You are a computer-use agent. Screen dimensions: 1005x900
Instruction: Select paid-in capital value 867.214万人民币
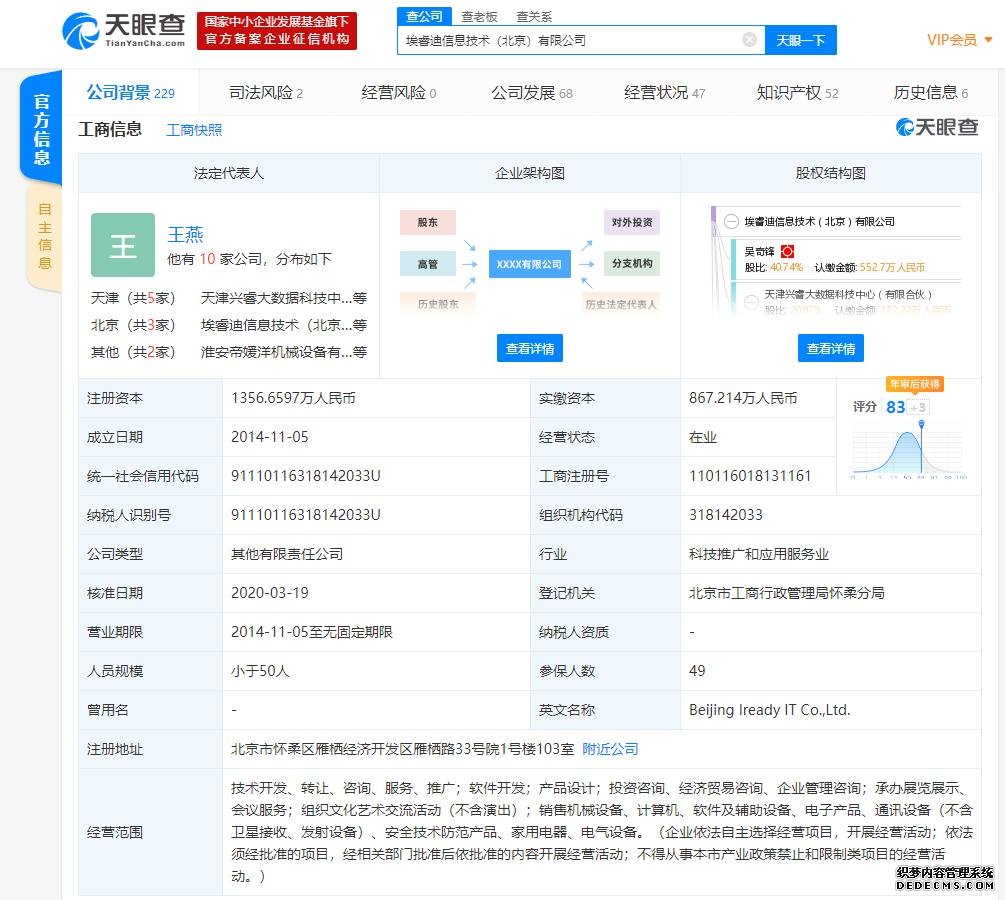pos(743,398)
